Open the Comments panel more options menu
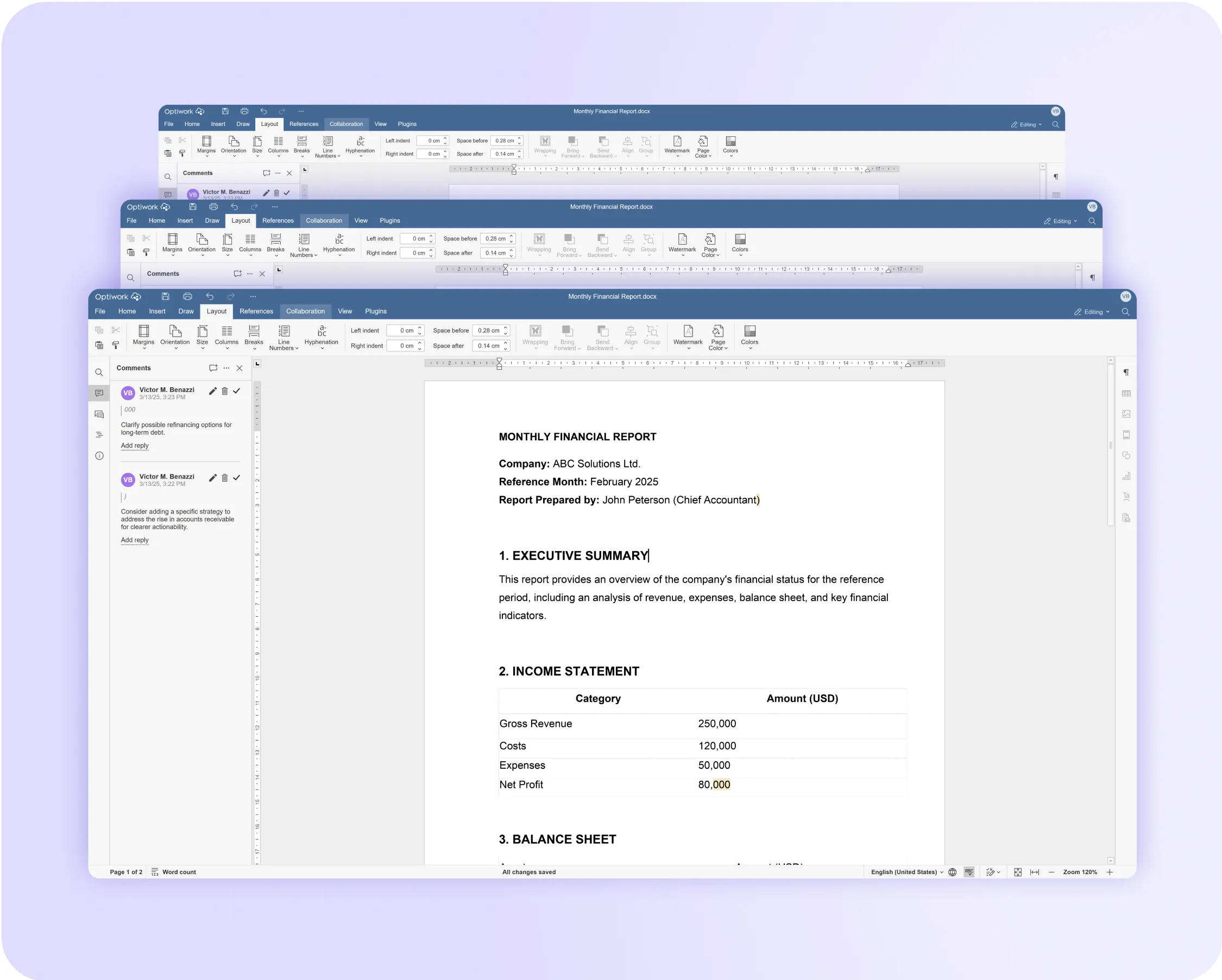 pos(226,368)
